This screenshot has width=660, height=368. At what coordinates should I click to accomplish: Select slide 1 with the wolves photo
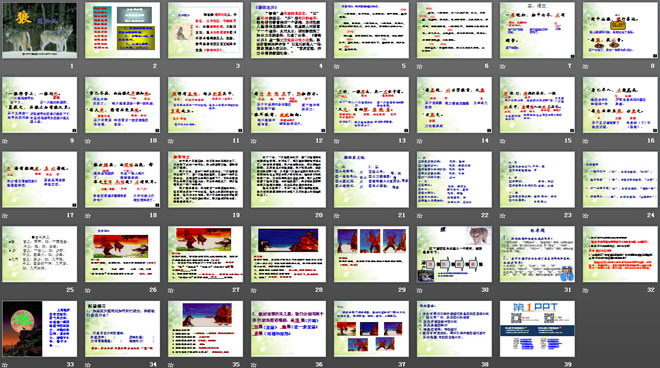(40, 30)
